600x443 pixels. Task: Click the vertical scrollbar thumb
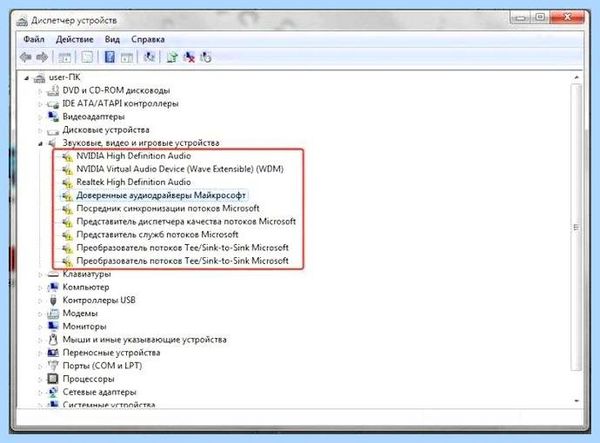[576, 228]
